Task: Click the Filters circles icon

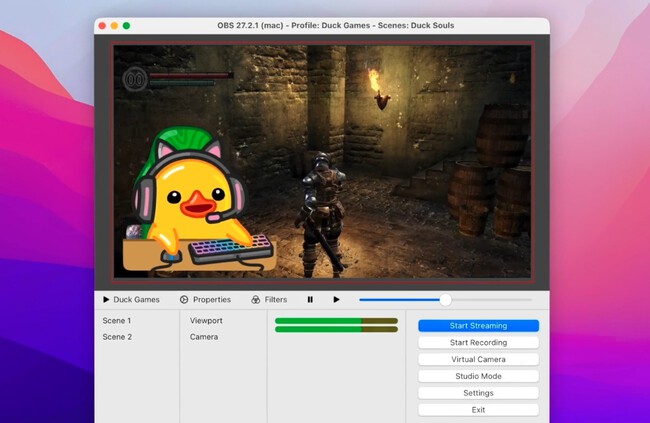Action: tap(256, 299)
